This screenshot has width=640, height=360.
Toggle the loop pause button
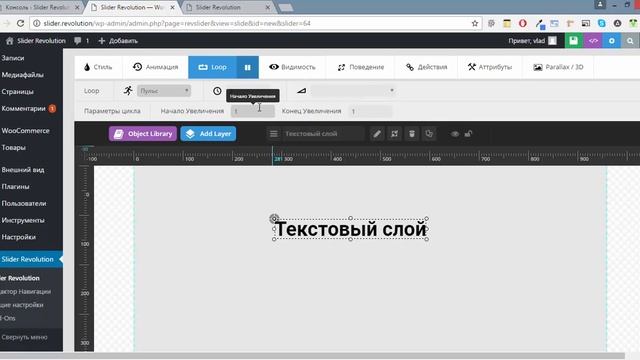pyautogui.click(x=247, y=67)
